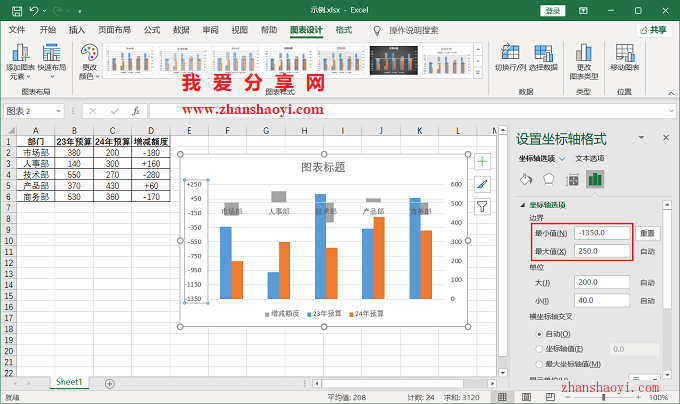Expand chart styles gallery more button
680x404 pixels.
point(478,73)
